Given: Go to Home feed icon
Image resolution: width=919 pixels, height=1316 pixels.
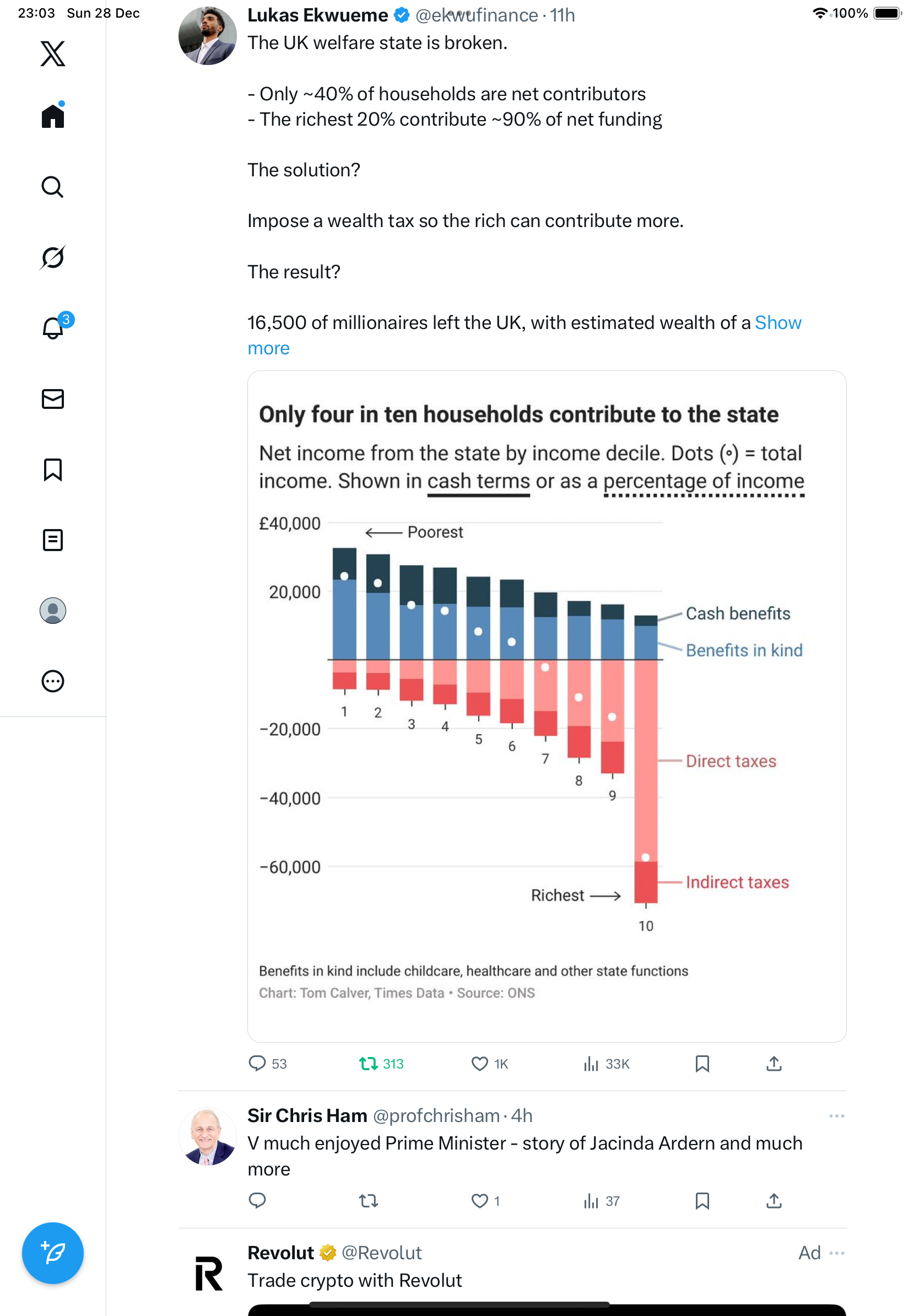Looking at the screenshot, I should pos(53,116).
